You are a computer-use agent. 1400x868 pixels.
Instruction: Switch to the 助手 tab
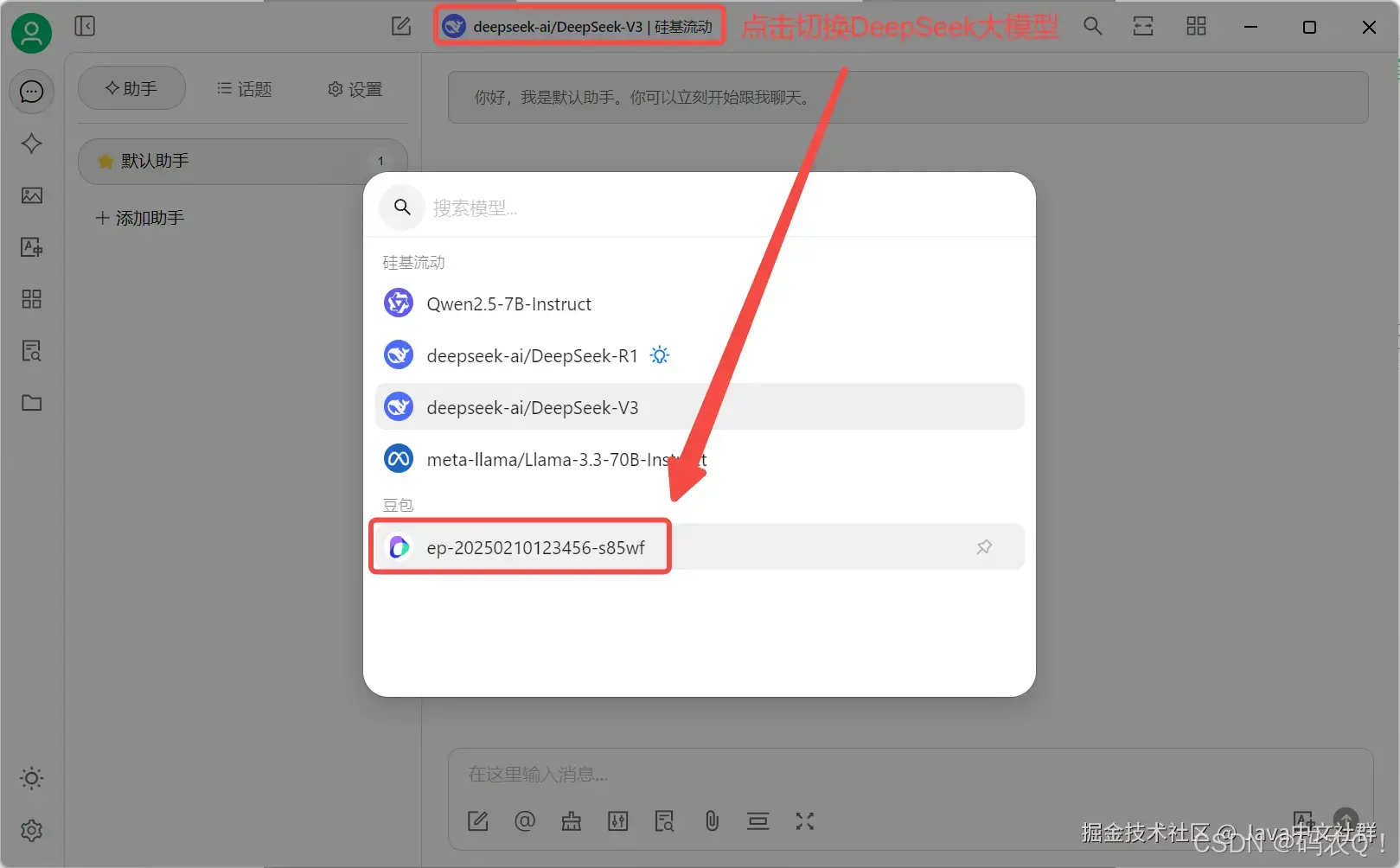131,88
